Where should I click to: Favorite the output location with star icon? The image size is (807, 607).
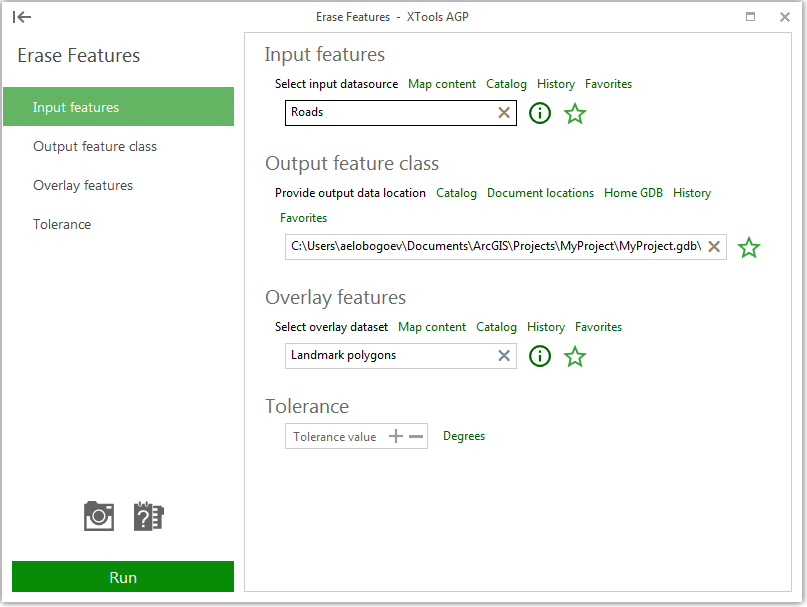[x=749, y=248]
